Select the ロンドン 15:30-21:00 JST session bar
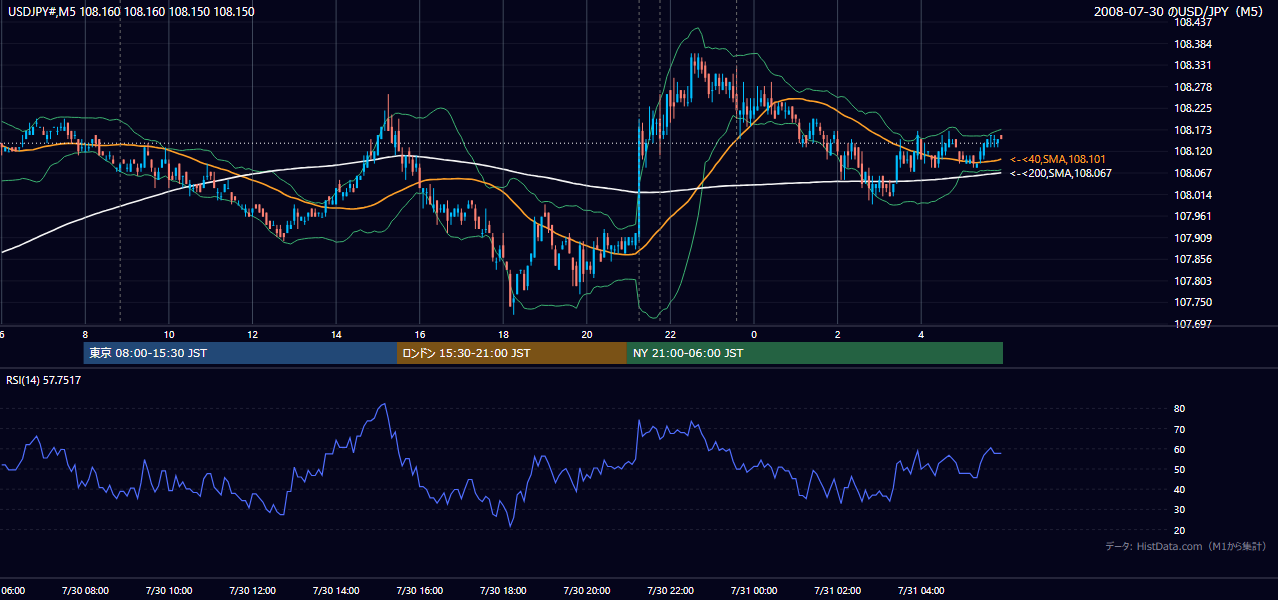1278x600 pixels. 512,353
